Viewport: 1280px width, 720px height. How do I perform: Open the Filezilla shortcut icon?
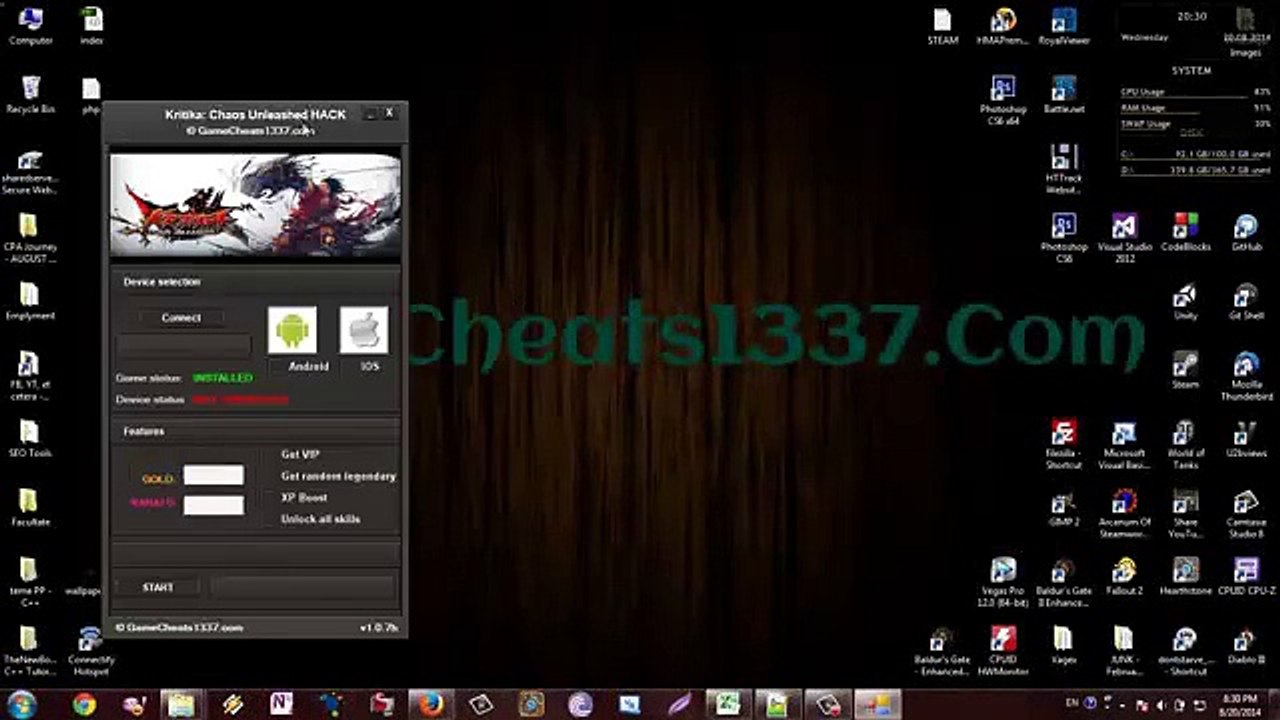(x=1064, y=443)
